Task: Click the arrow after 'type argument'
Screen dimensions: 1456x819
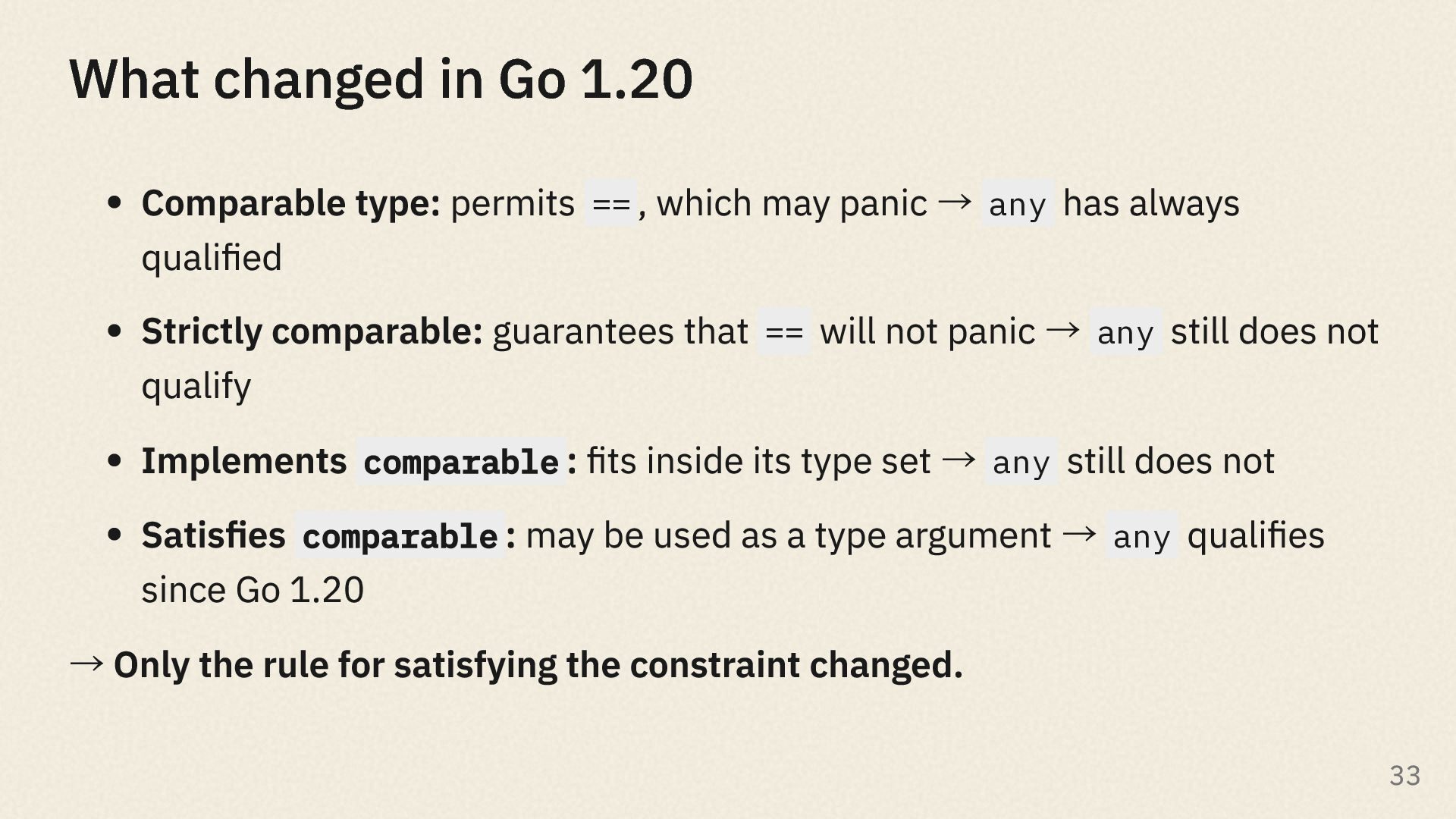Action: (1080, 534)
